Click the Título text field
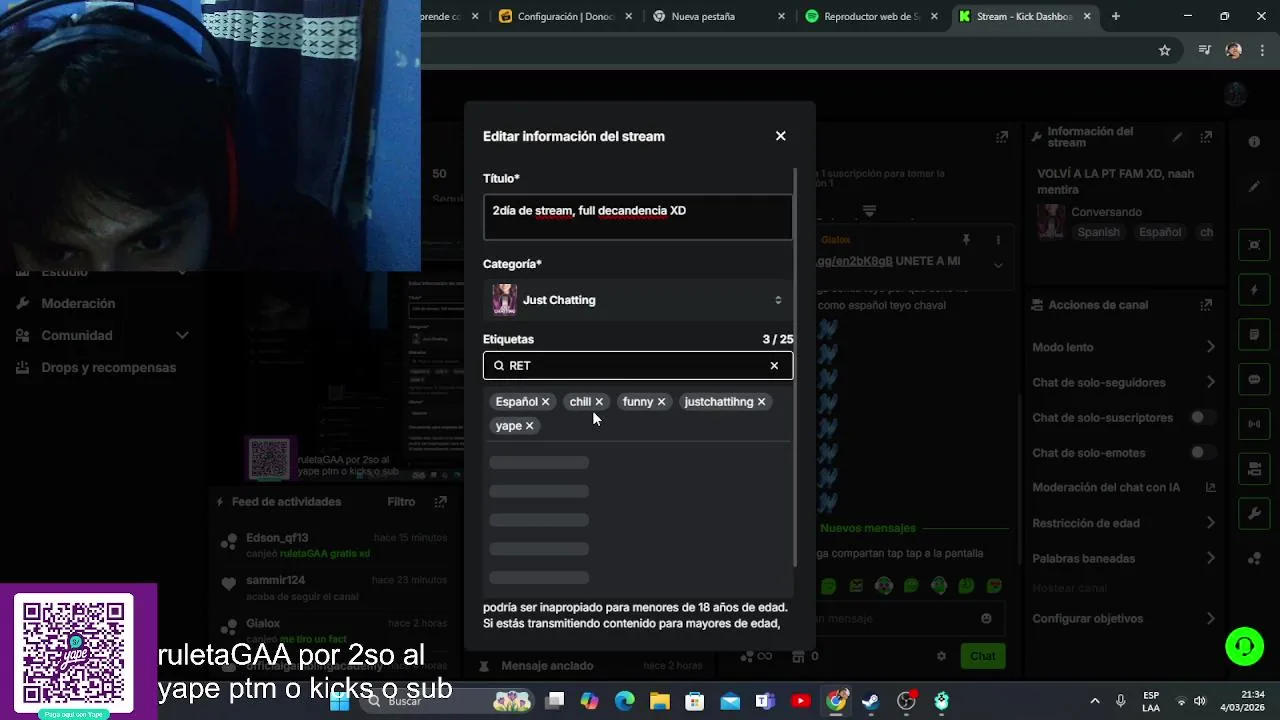Screen dimensions: 1280x720 pos(638,217)
